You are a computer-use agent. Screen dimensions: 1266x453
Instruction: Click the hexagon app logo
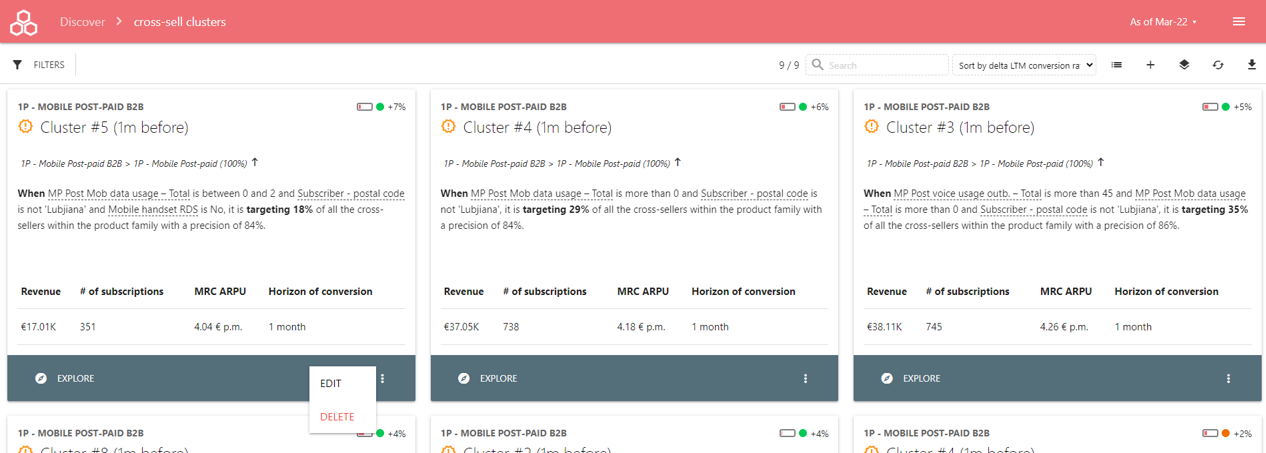pyautogui.click(x=23, y=21)
